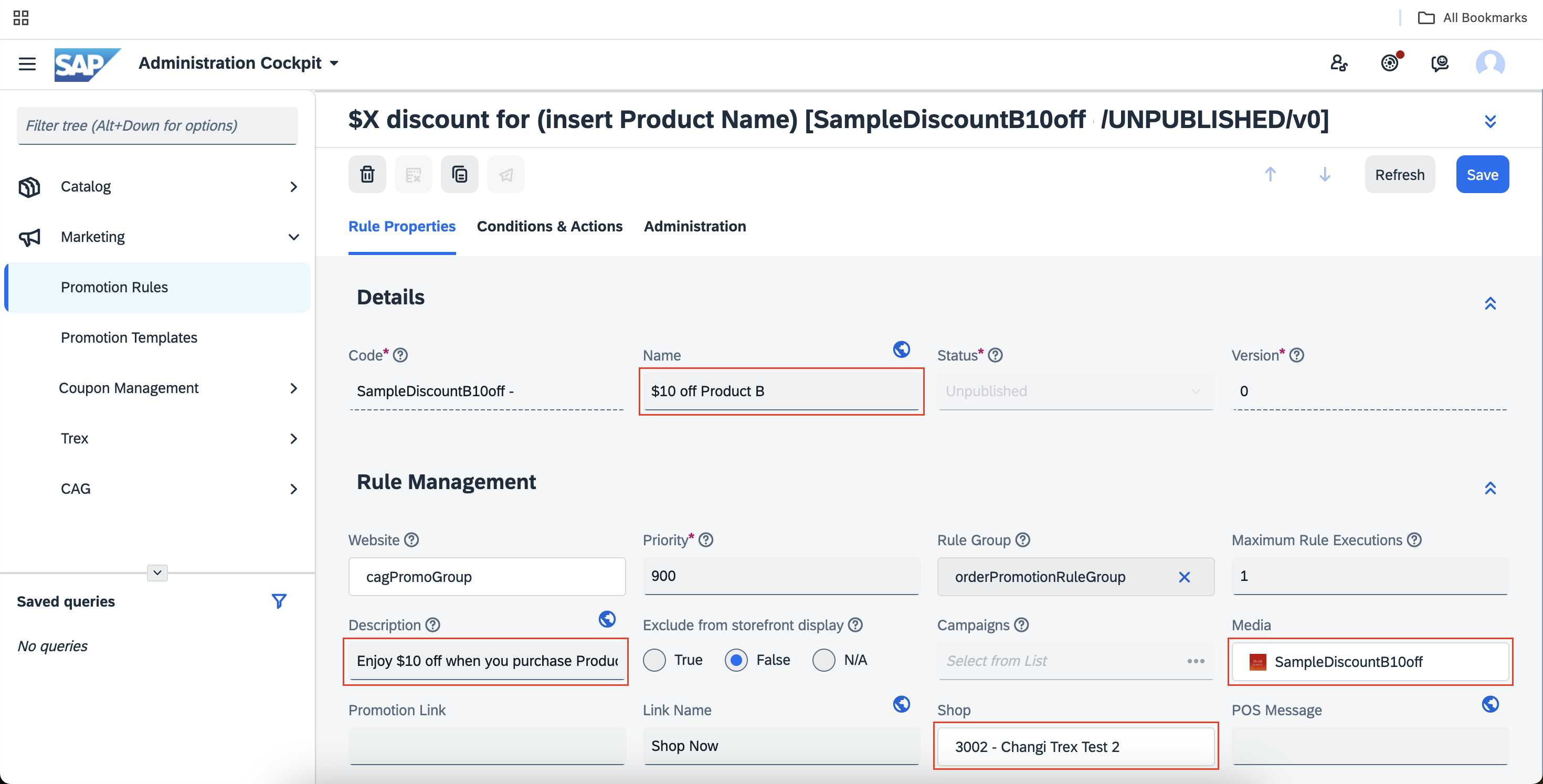This screenshot has width=1543, height=784.
Task: Switch to Administration tab
Action: pyautogui.click(x=695, y=226)
